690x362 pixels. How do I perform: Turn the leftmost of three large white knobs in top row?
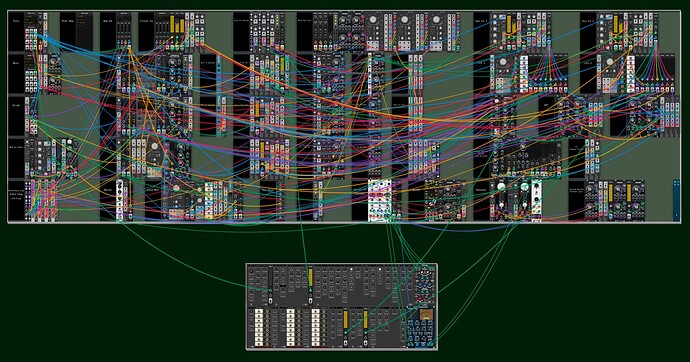373,20
